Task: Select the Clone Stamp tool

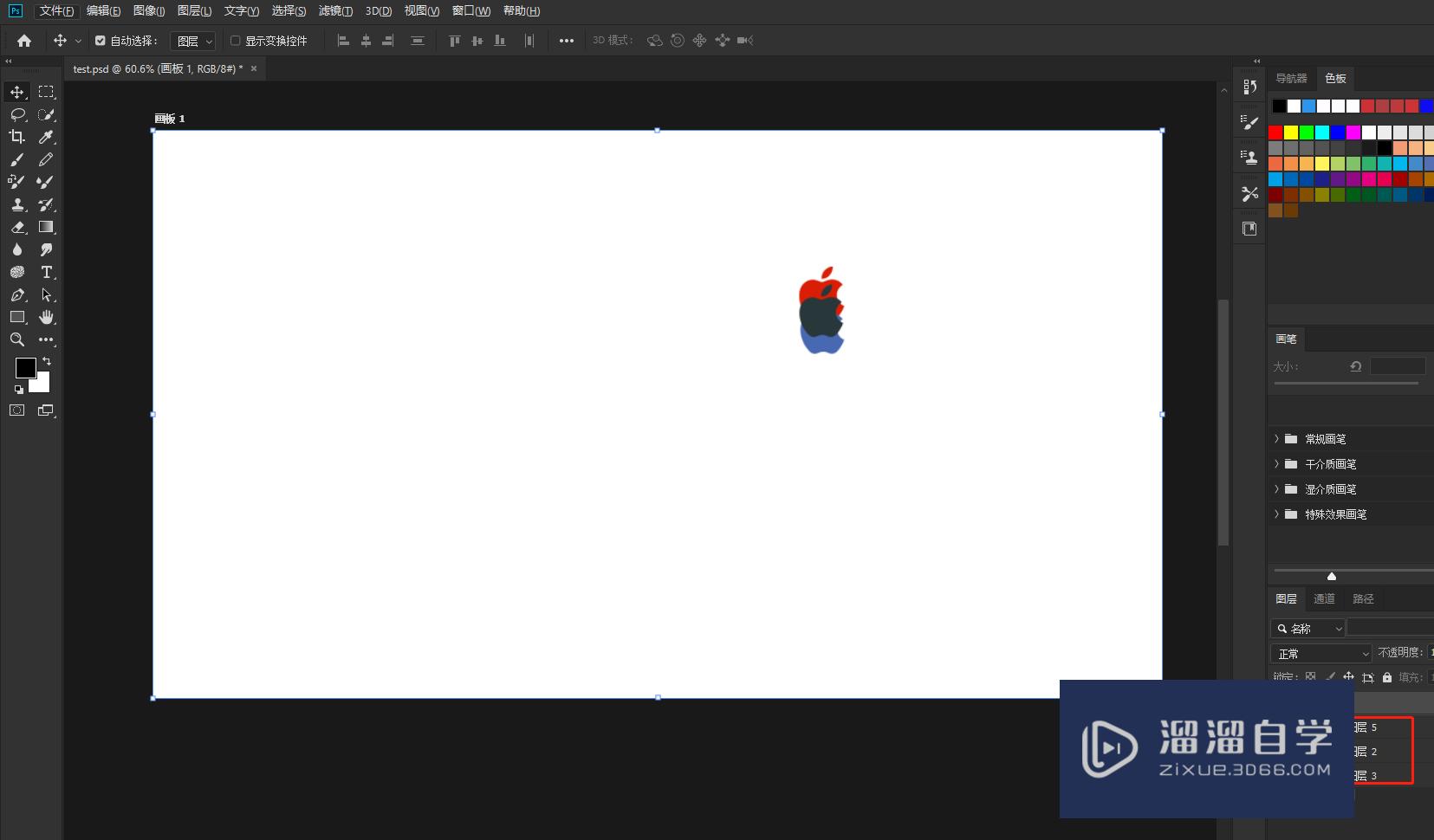Action: click(x=17, y=204)
